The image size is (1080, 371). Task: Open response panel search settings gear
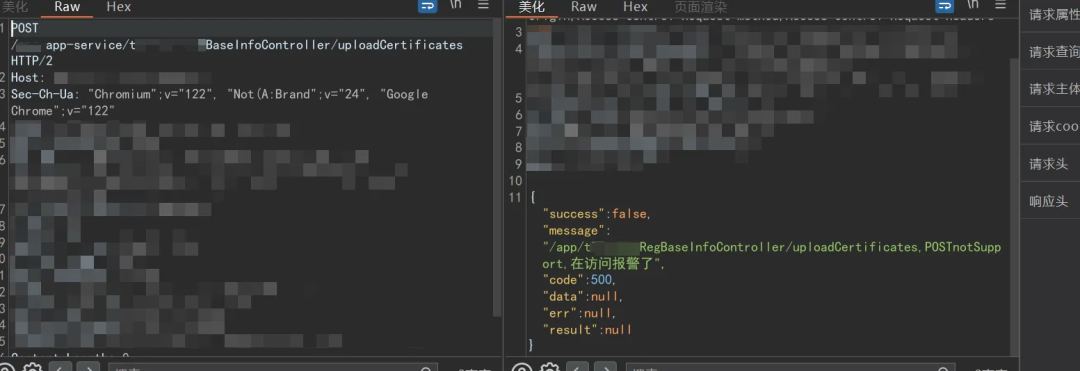click(x=549, y=368)
